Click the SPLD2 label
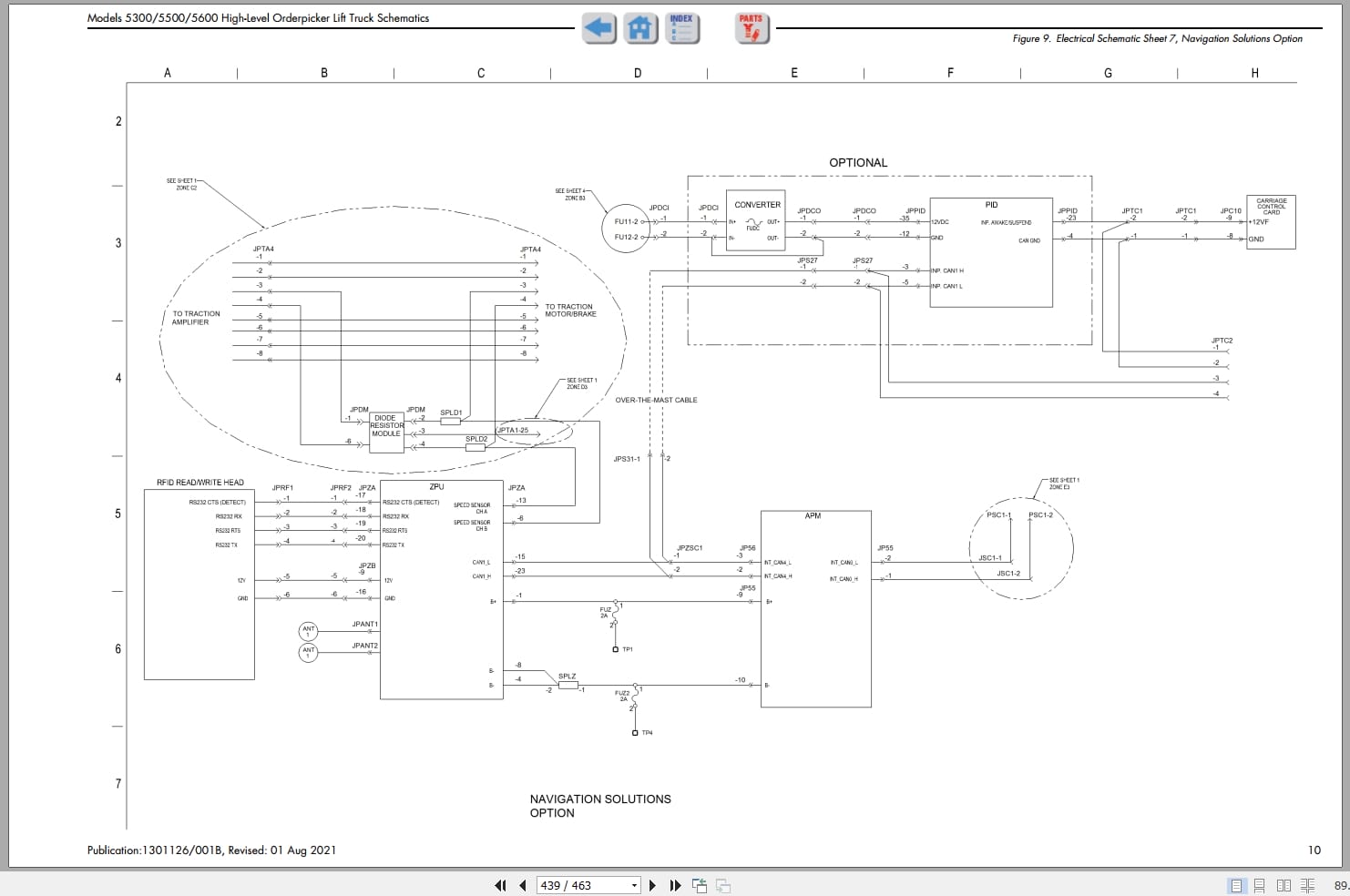This screenshot has height=896, width=1350. (476, 439)
